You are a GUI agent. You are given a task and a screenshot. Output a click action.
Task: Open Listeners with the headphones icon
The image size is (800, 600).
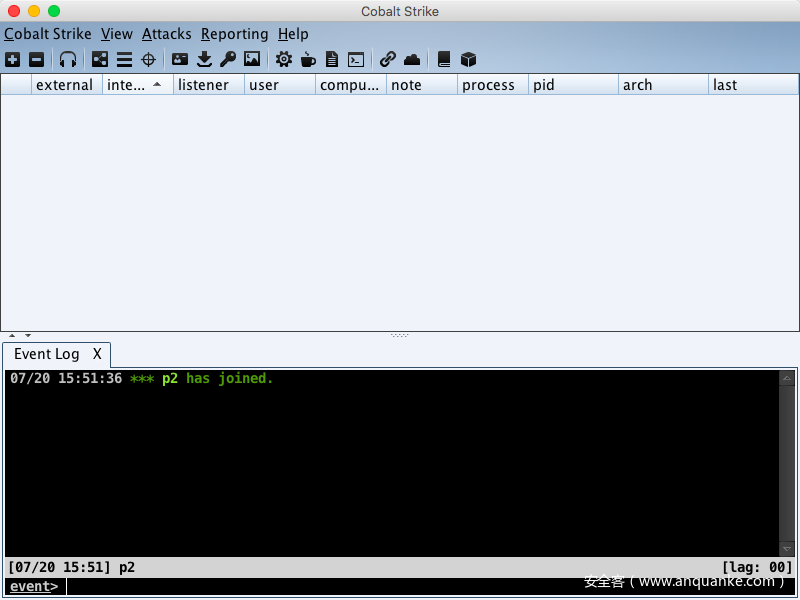(68, 59)
